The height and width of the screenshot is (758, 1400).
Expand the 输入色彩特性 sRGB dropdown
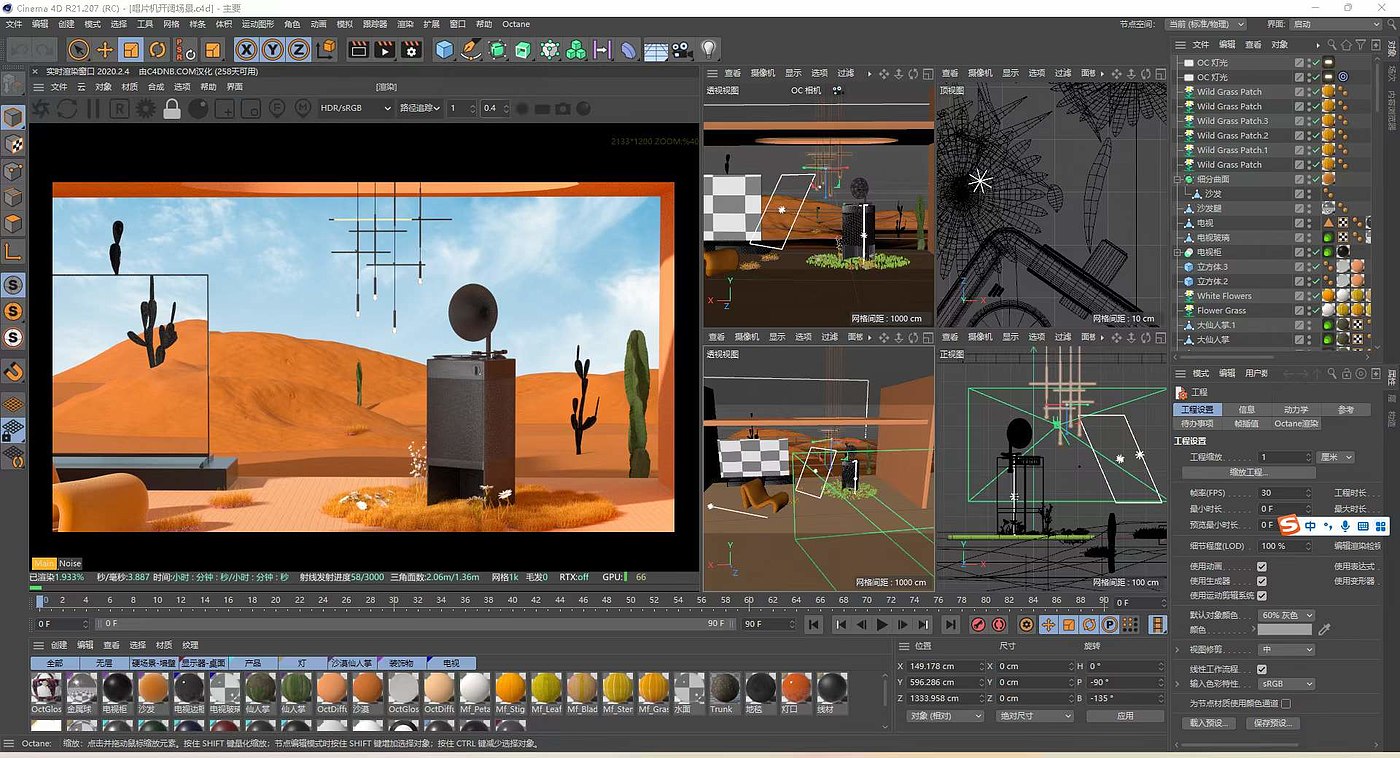coord(1286,684)
